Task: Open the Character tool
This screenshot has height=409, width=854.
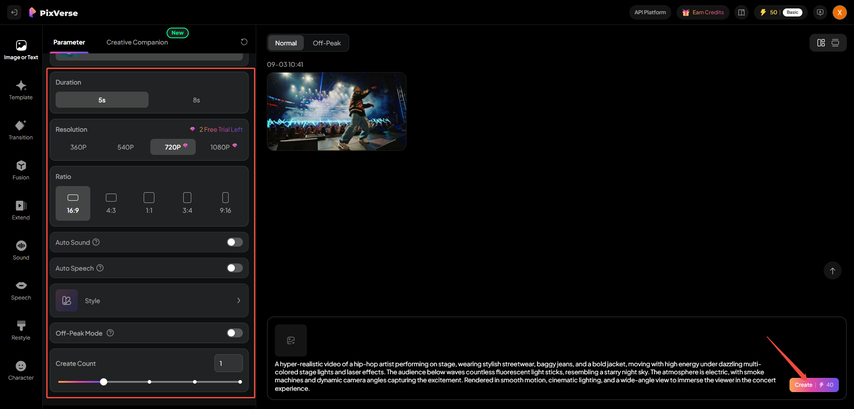Action: (20, 370)
